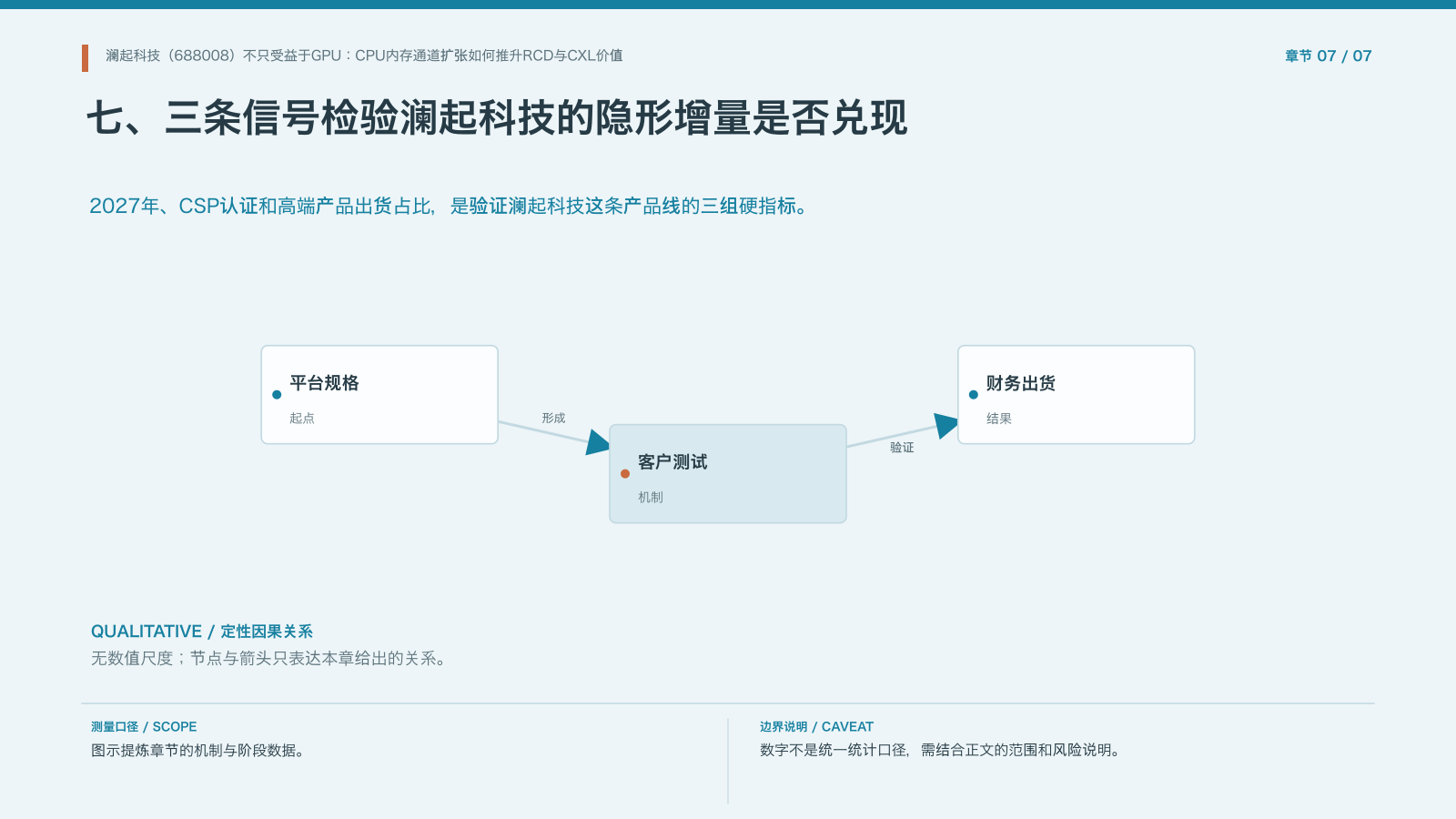Select the header text 澜起科技（688008）不只受益于GPU

tap(223, 56)
